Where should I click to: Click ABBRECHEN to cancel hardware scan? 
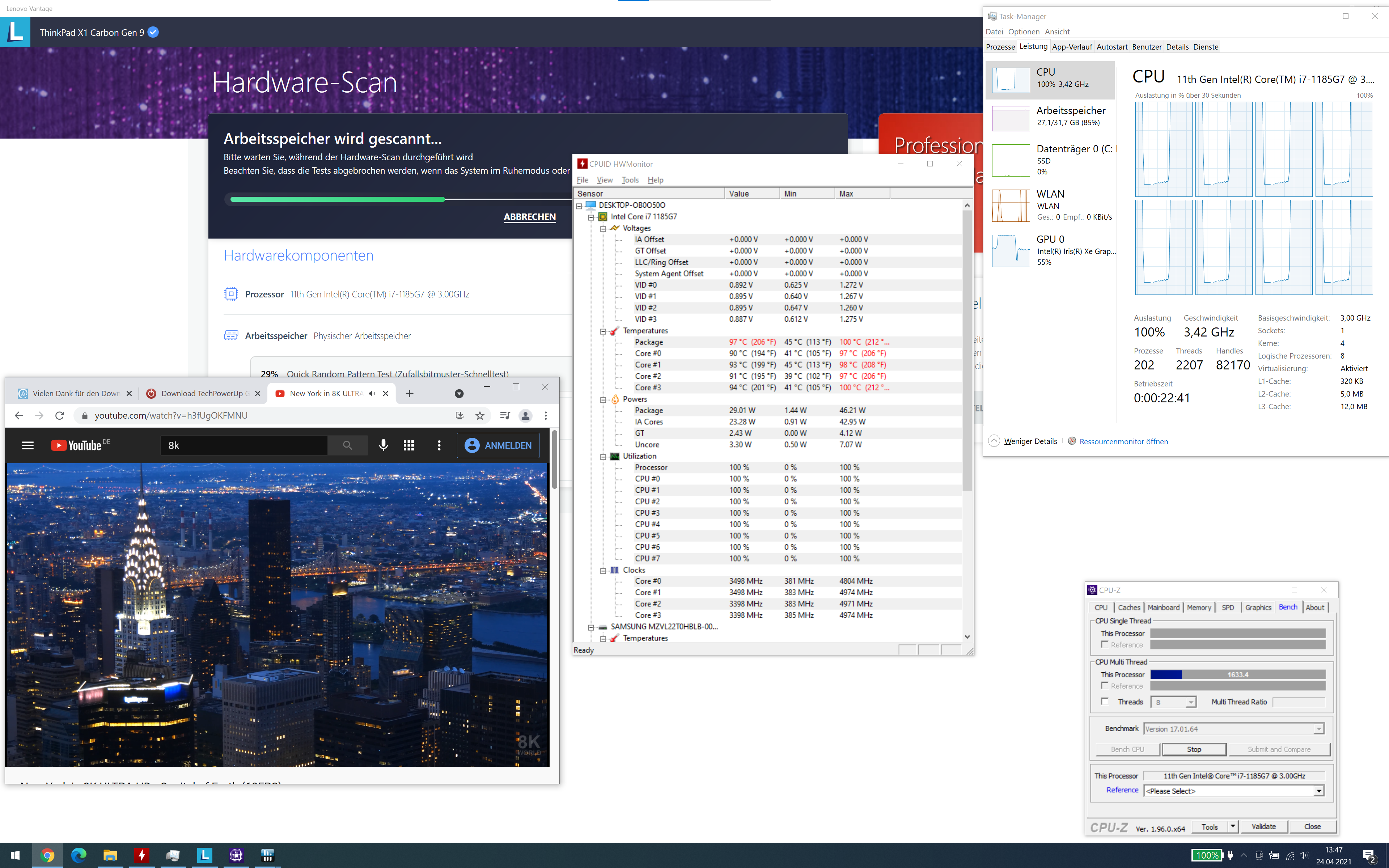pyautogui.click(x=529, y=217)
